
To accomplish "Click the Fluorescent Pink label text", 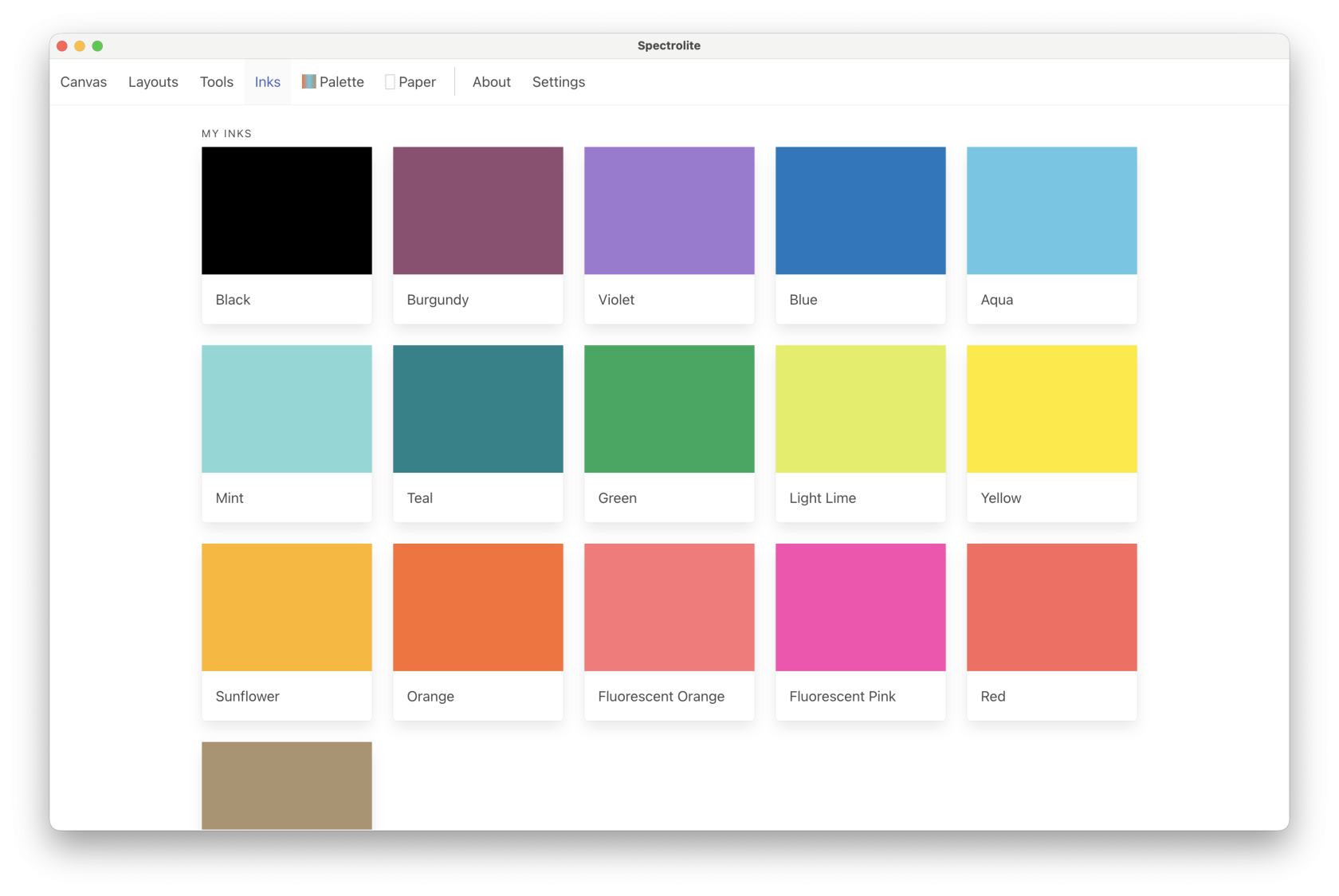I will (x=842, y=696).
